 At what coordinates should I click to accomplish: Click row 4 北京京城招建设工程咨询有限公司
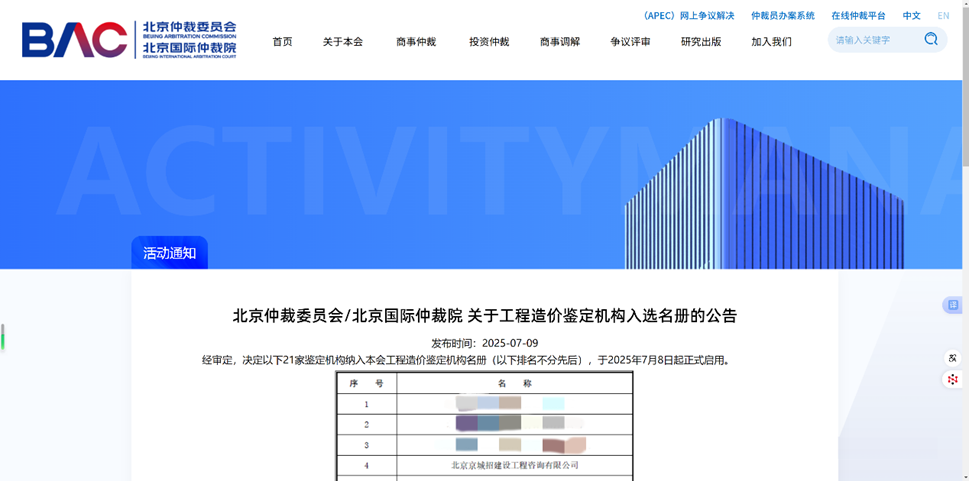coord(515,465)
